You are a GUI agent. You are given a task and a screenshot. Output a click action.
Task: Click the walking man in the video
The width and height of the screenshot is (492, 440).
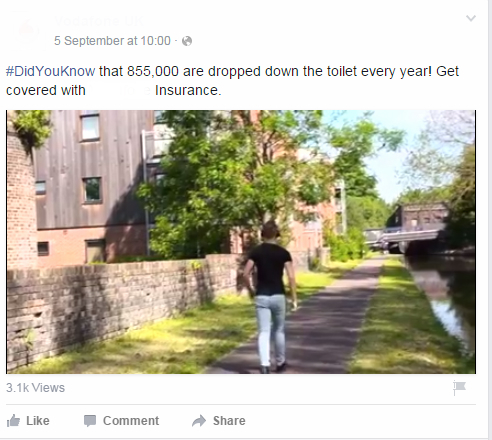tap(270, 297)
